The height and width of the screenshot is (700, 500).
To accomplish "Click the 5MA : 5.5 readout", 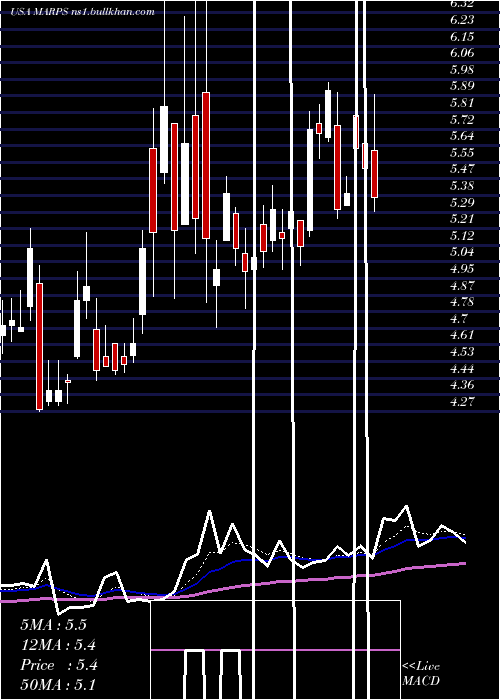I will [x=53, y=625].
